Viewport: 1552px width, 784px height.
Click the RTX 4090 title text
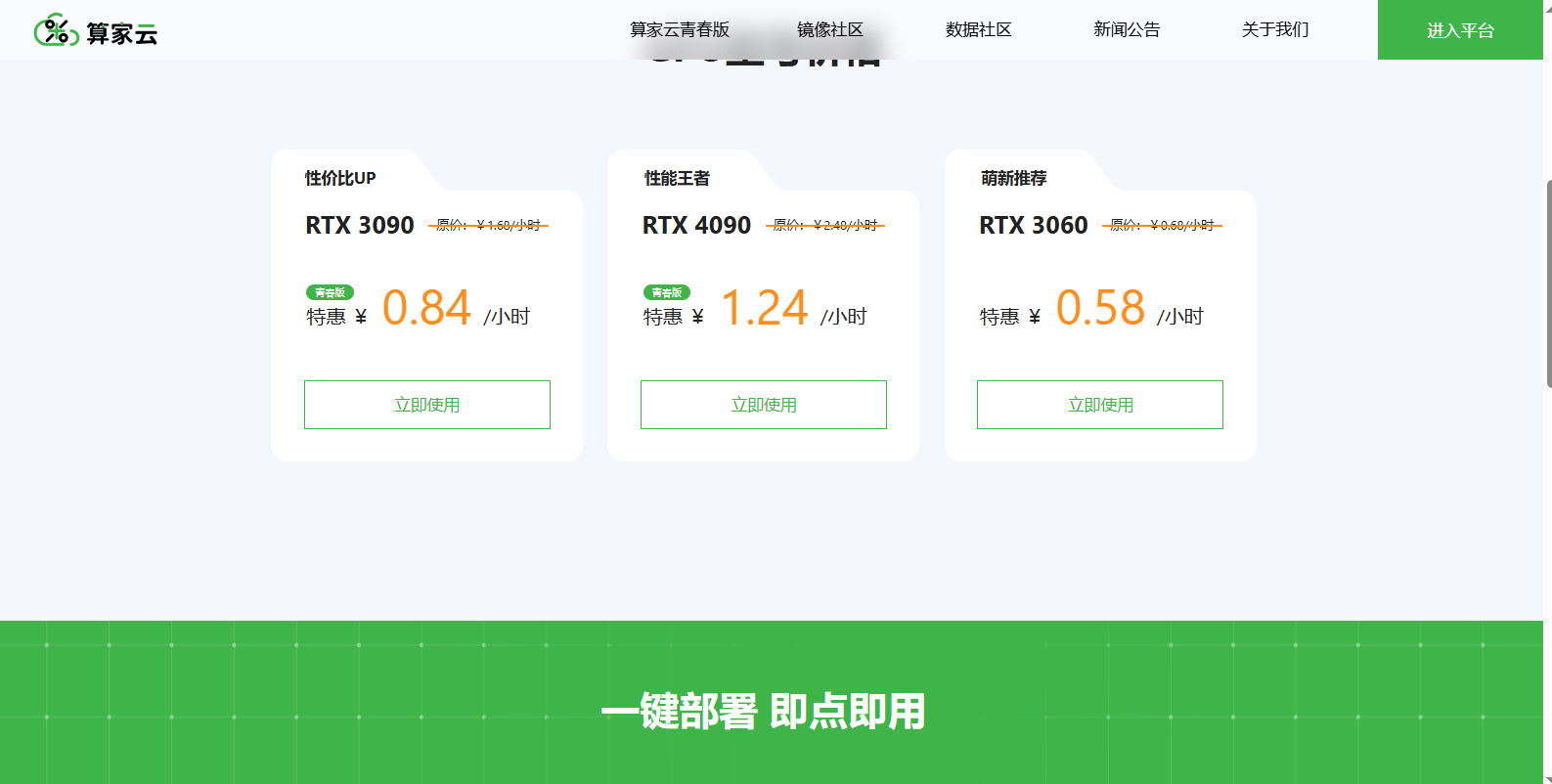[696, 226]
